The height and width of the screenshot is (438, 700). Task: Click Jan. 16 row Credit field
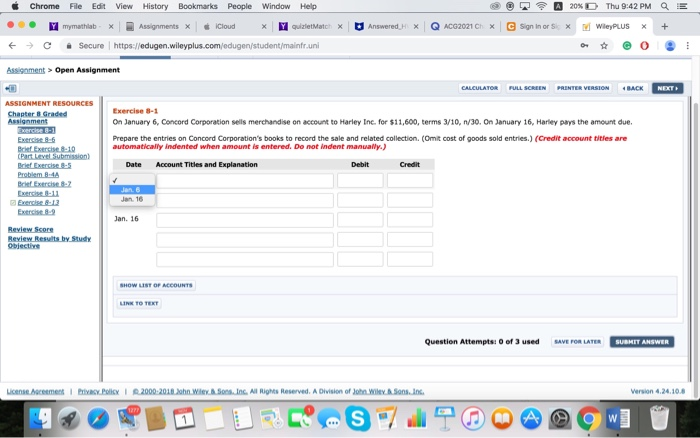pyautogui.click(x=410, y=220)
